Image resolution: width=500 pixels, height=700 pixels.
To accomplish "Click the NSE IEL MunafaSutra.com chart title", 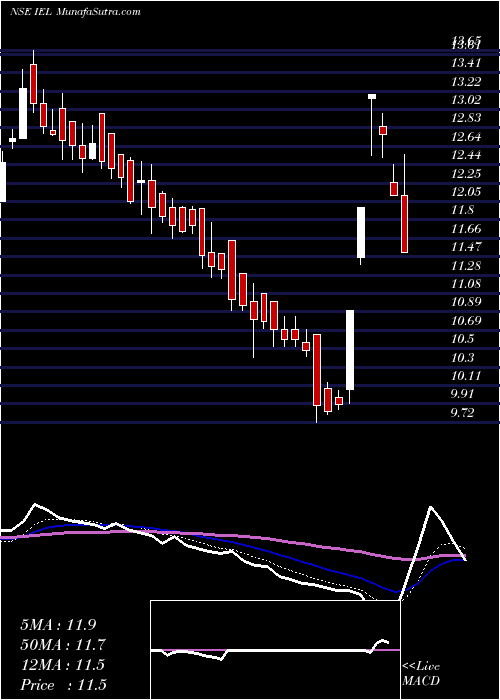I will 75,12.
